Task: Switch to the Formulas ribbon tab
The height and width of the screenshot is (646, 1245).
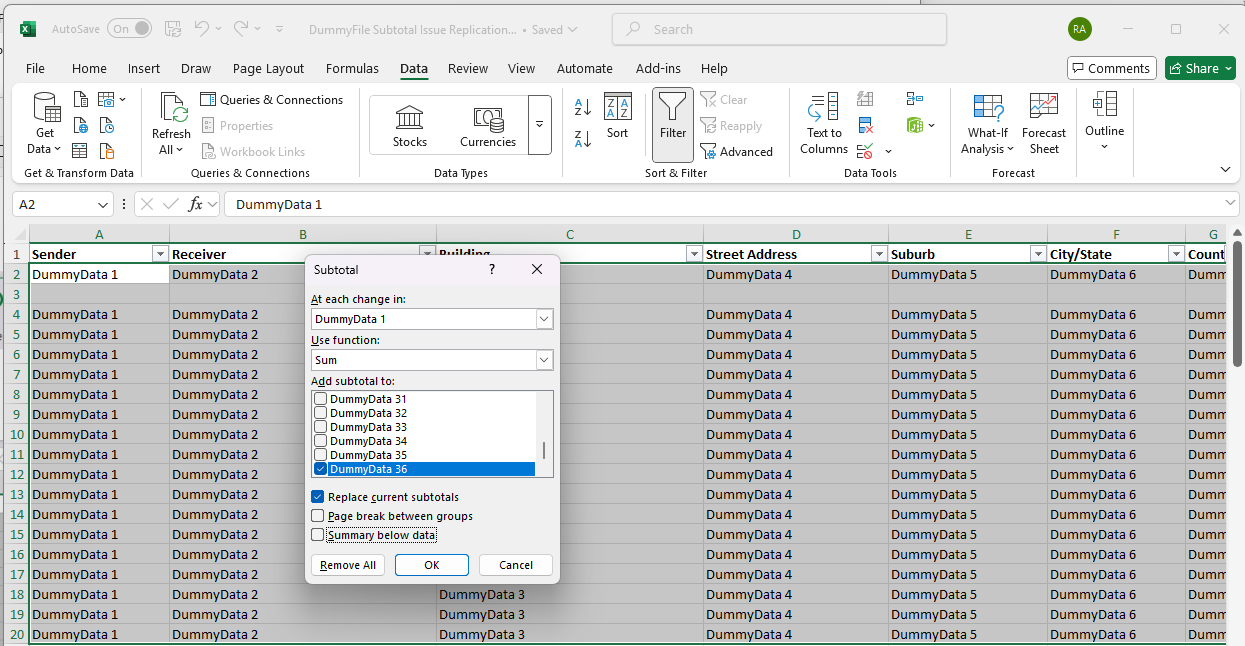Action: tap(352, 68)
